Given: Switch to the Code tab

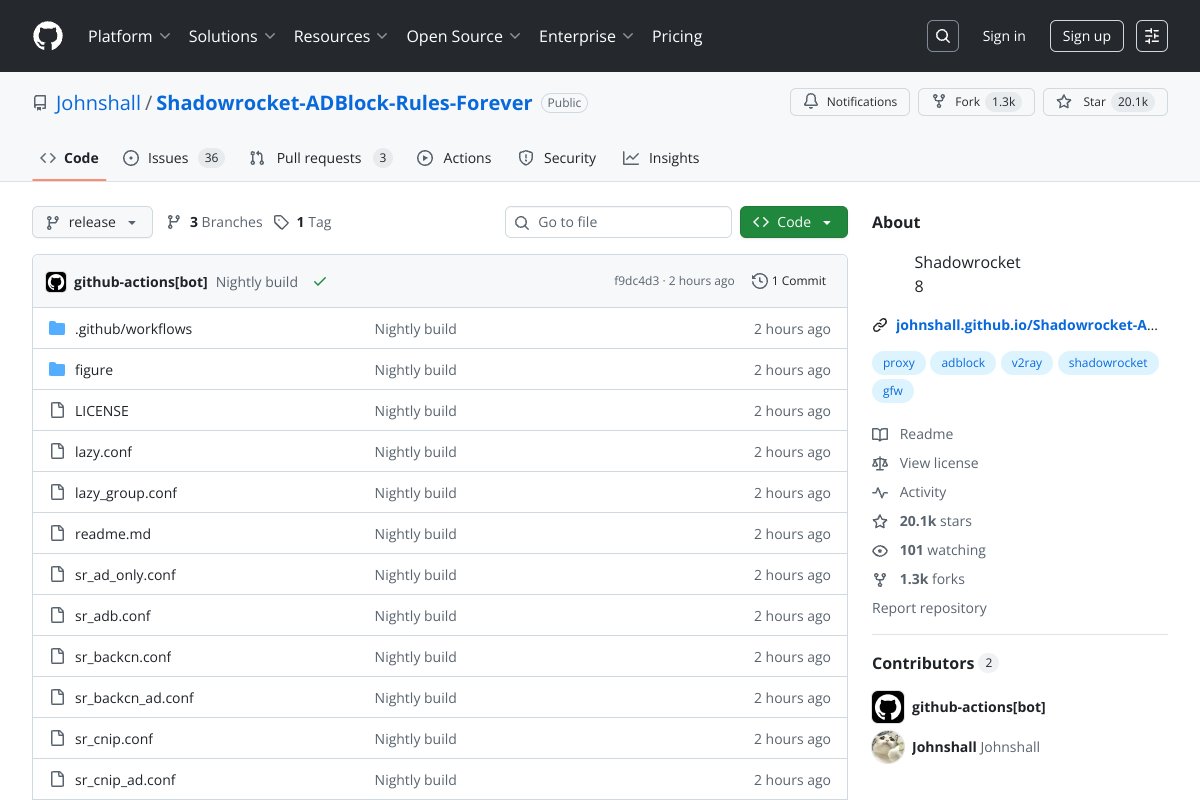Looking at the screenshot, I should (69, 158).
